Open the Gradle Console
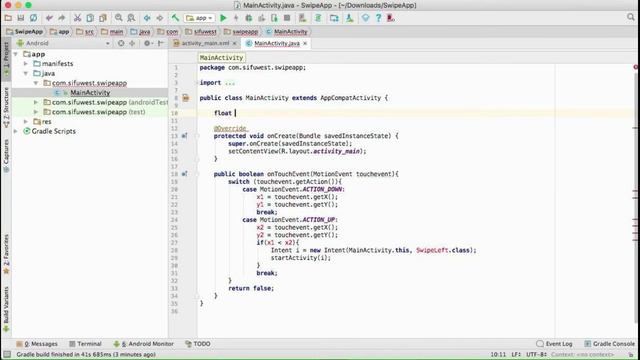The image size is (640, 360). (x=609, y=344)
